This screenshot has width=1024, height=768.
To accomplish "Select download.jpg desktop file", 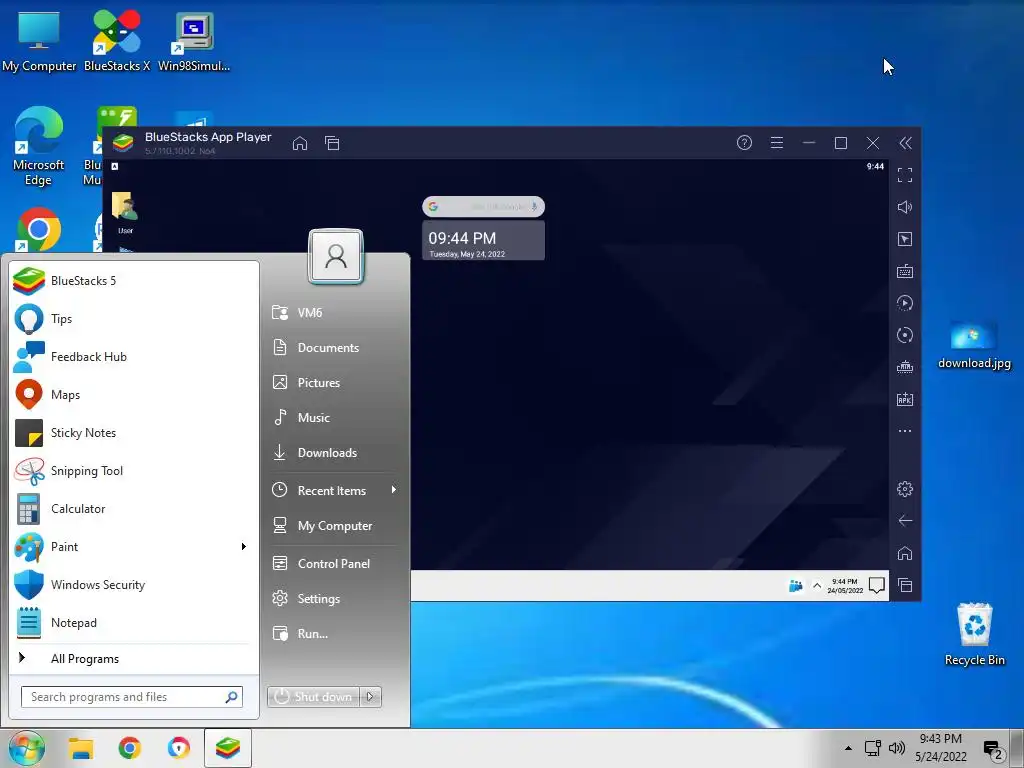I will pos(974,345).
